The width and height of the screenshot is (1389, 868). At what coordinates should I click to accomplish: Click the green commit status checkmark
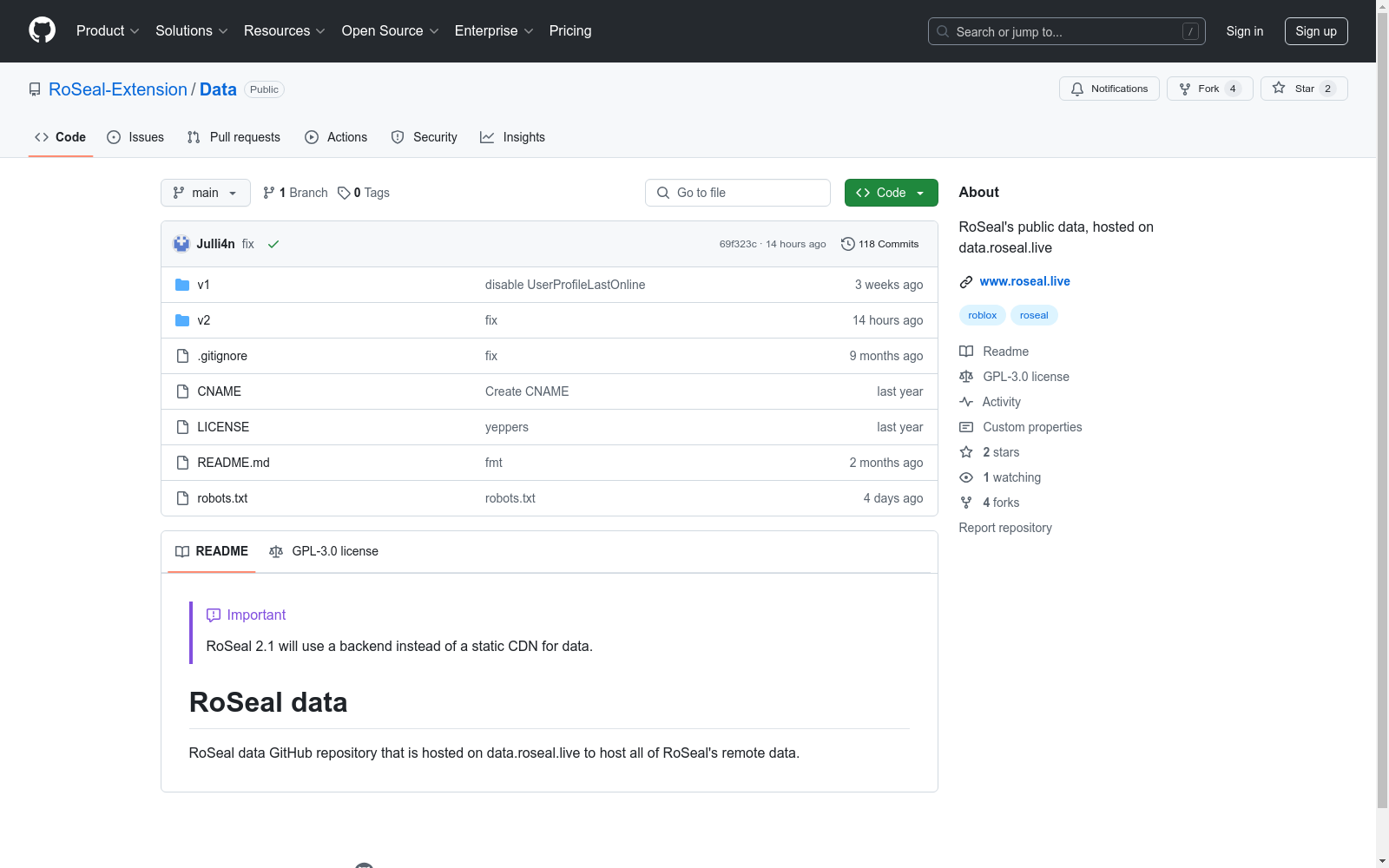point(273,244)
